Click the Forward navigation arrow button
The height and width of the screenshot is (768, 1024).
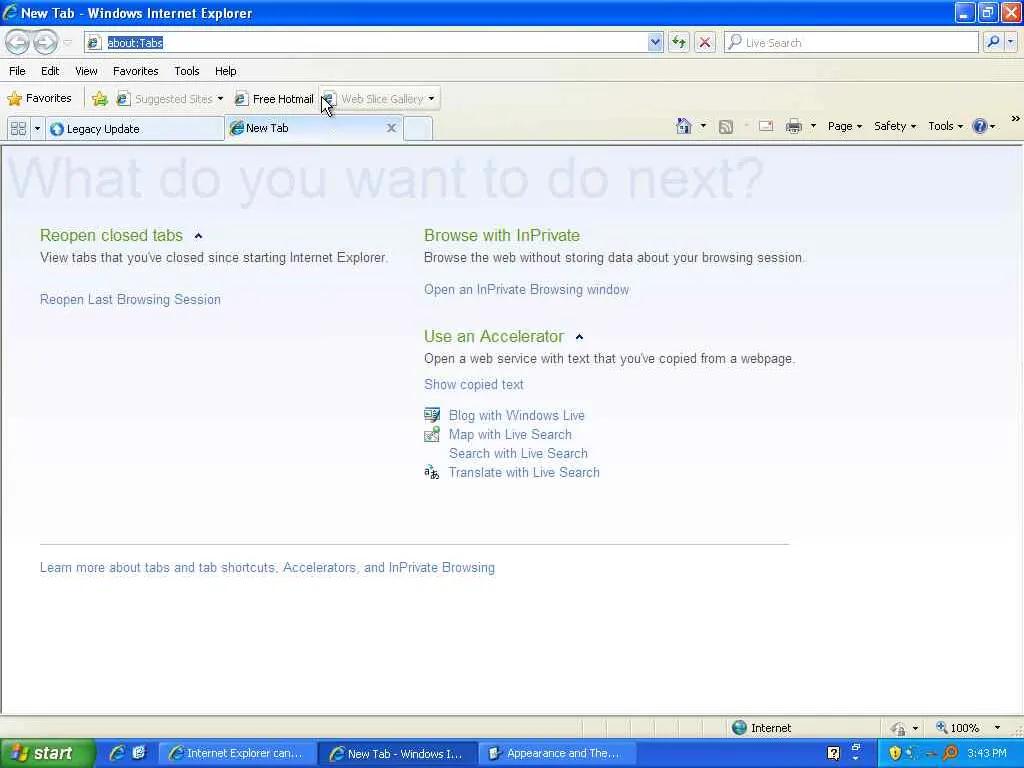[45, 42]
